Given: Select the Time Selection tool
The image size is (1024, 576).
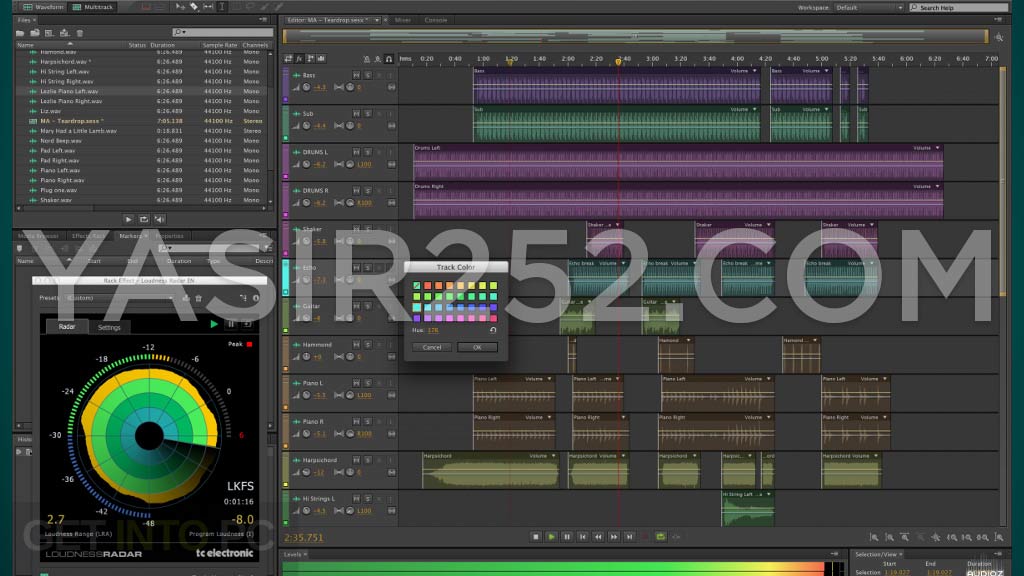Looking at the screenshot, I should pyautogui.click(x=221, y=7).
